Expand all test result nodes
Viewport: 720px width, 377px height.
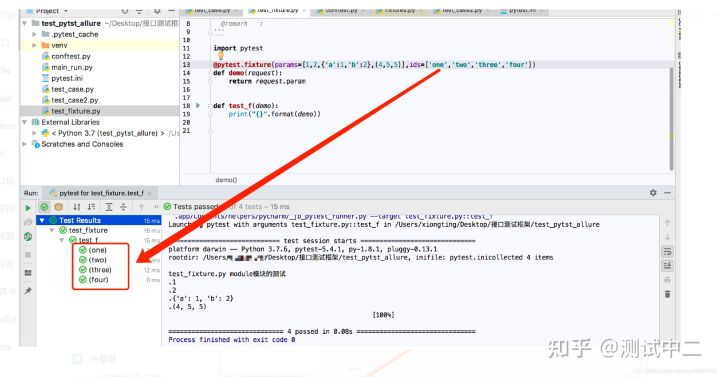coord(109,207)
